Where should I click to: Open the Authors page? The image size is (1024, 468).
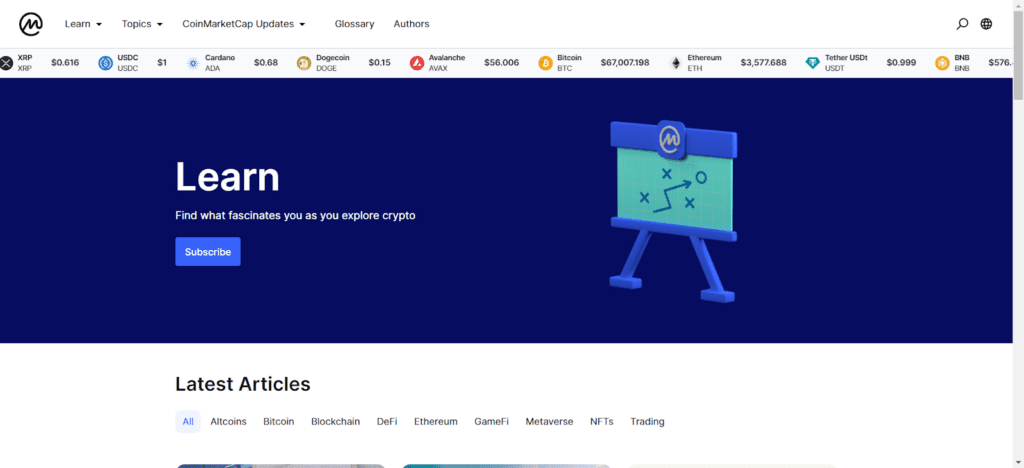tap(411, 24)
